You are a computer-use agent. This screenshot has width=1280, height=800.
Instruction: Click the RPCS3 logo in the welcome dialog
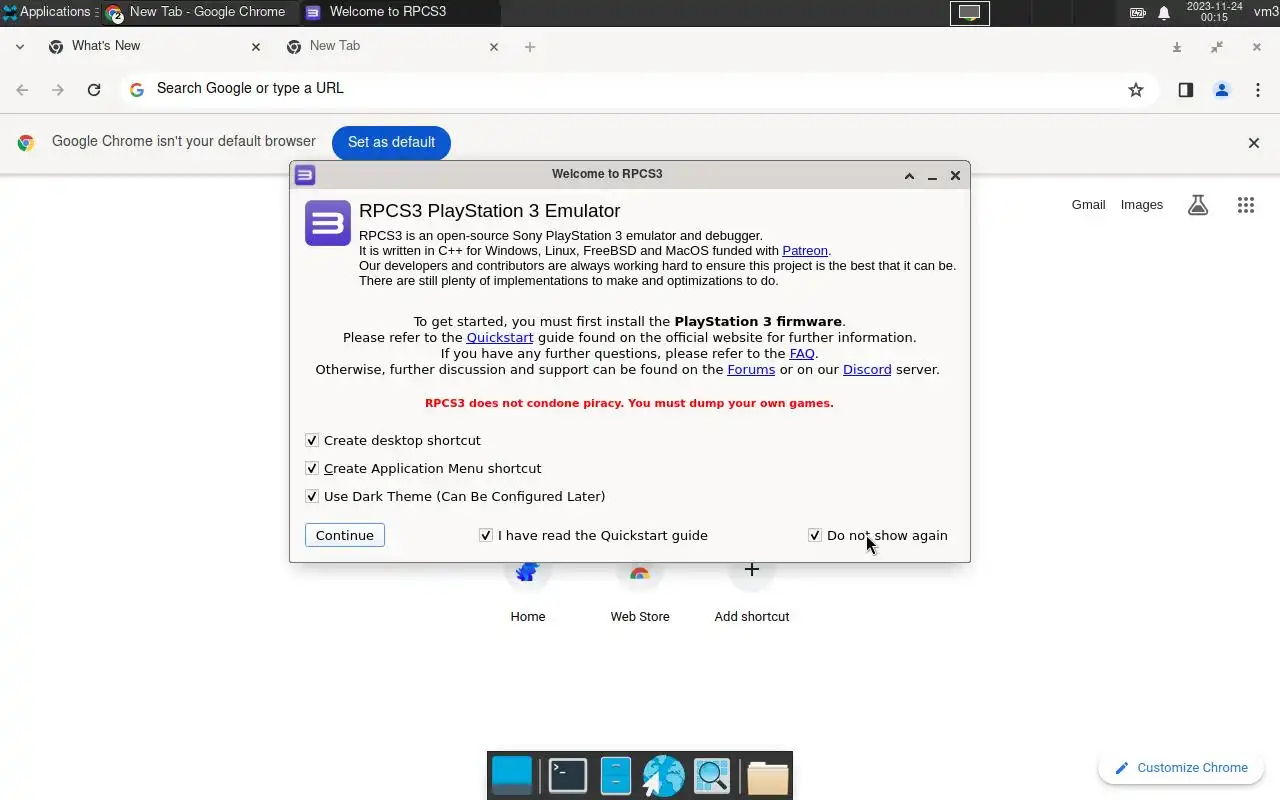pyautogui.click(x=327, y=222)
